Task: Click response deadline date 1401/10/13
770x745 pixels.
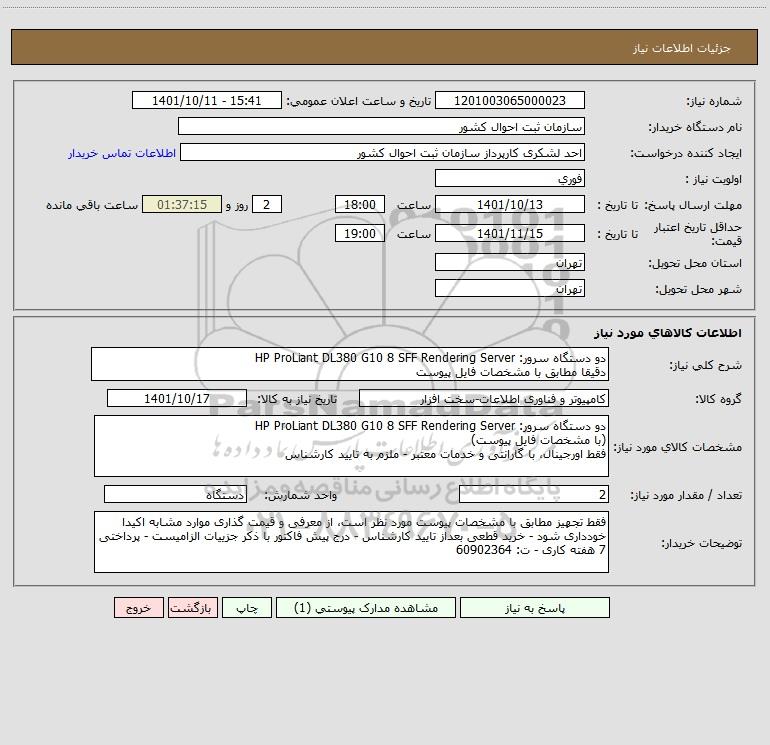Action: pyautogui.click(x=510, y=204)
